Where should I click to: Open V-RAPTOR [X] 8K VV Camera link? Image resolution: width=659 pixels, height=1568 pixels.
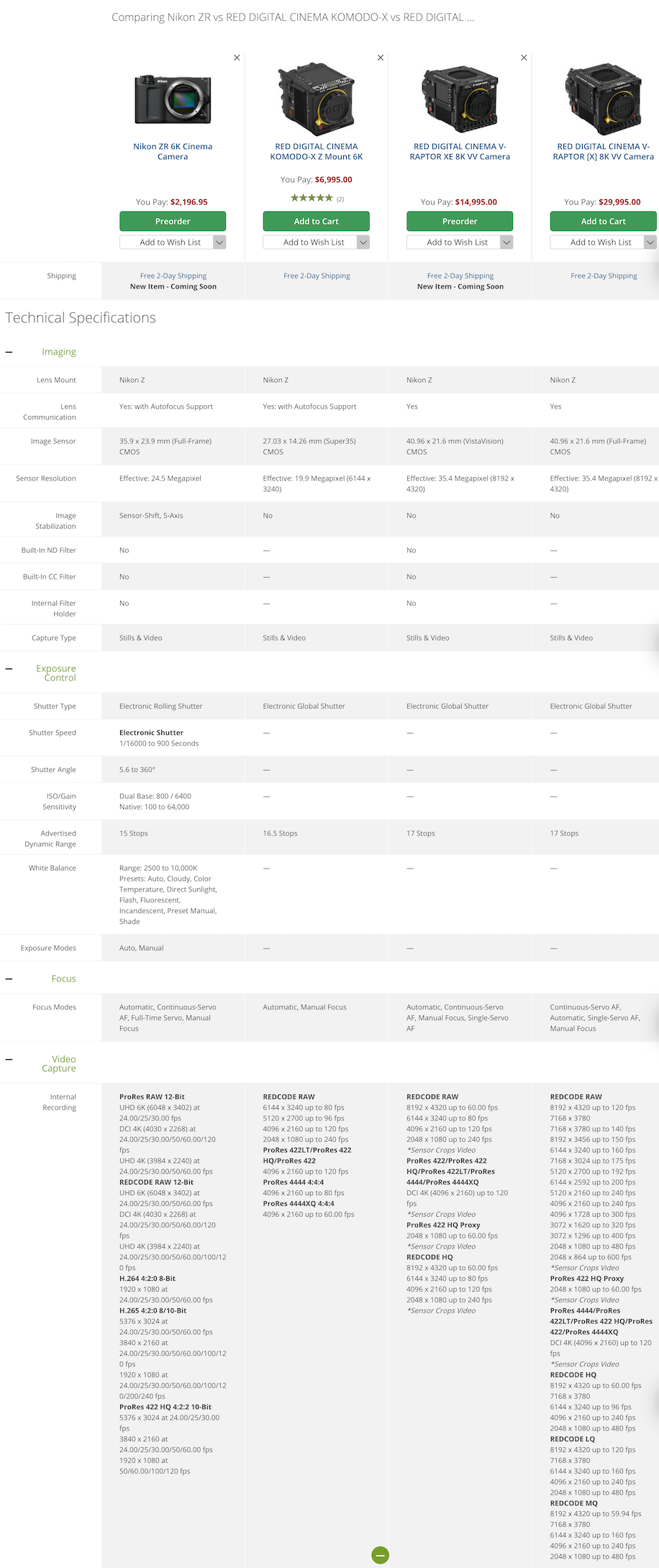click(x=604, y=151)
